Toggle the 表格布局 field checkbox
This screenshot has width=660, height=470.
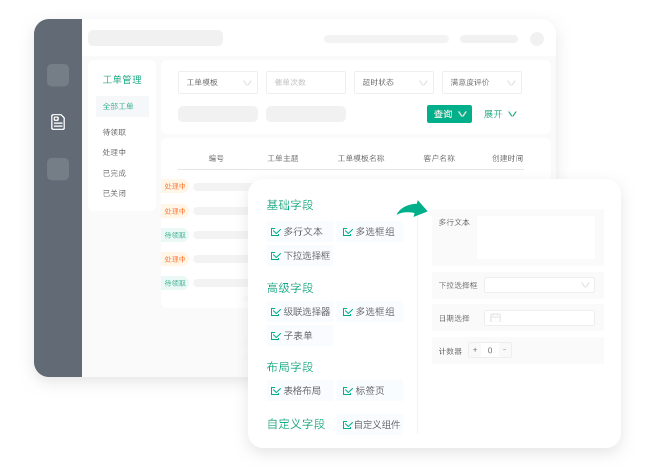tap(275, 391)
